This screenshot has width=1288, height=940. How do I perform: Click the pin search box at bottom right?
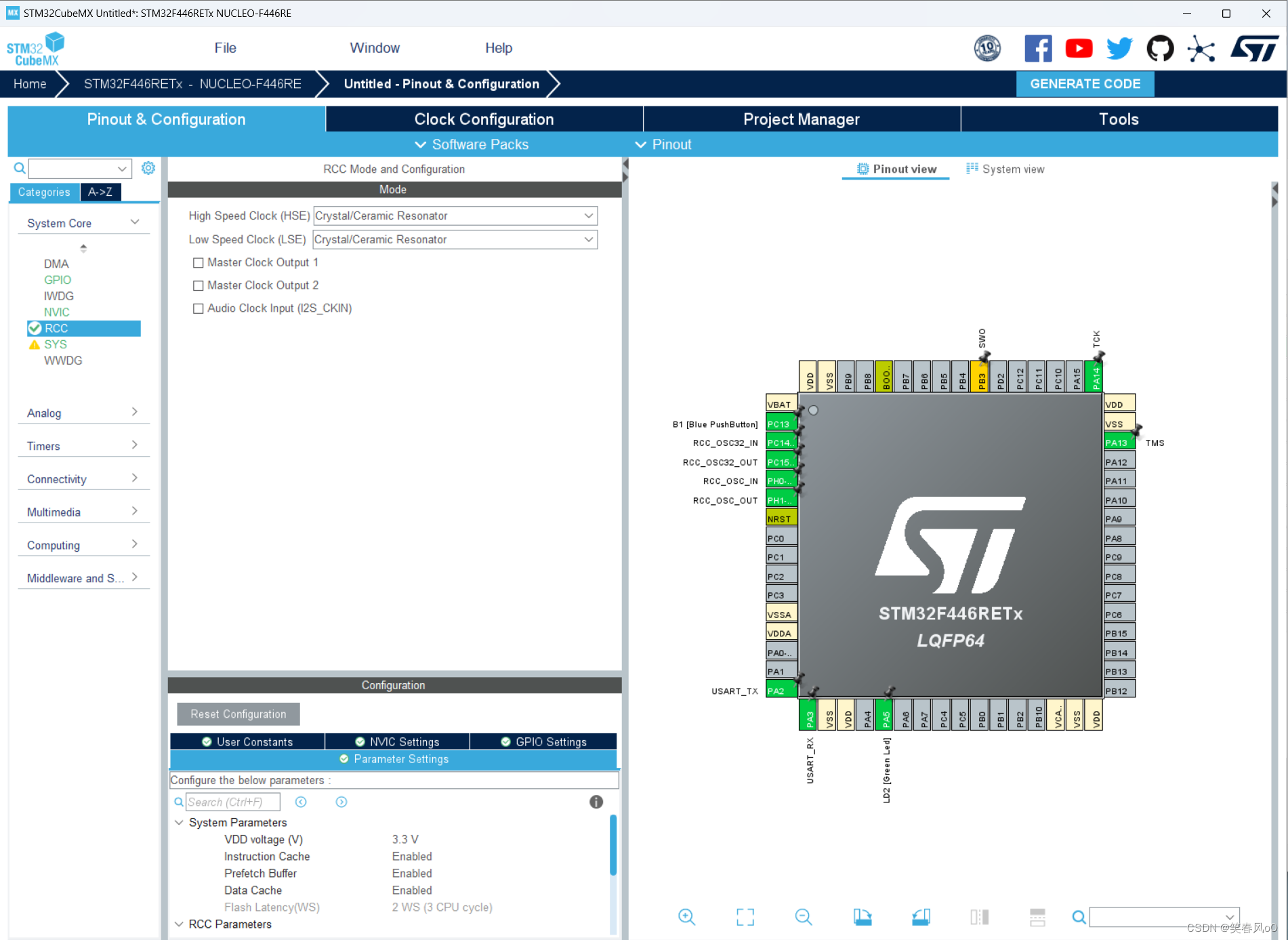pos(1164,918)
